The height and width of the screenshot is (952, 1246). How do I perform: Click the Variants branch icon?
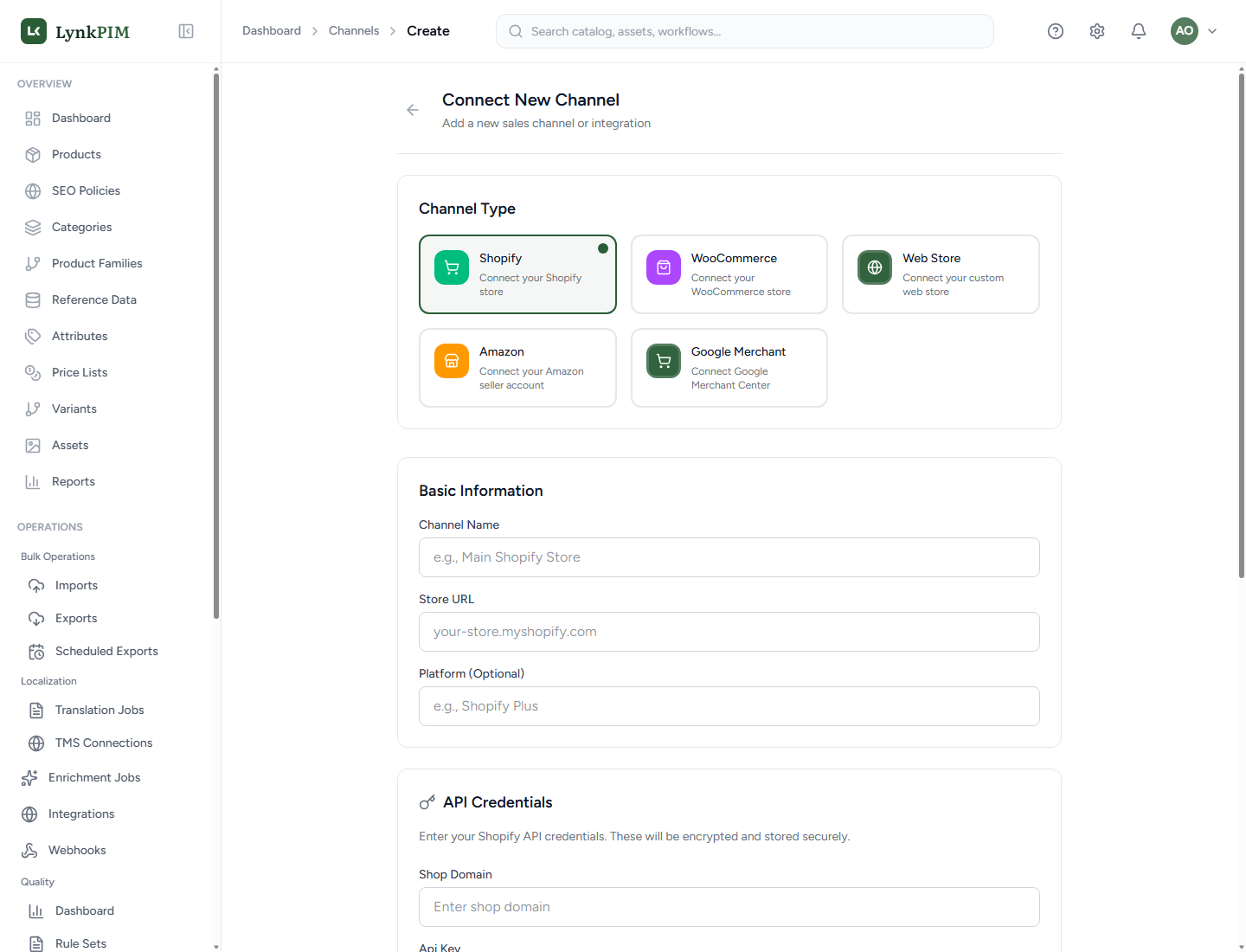[33, 408]
